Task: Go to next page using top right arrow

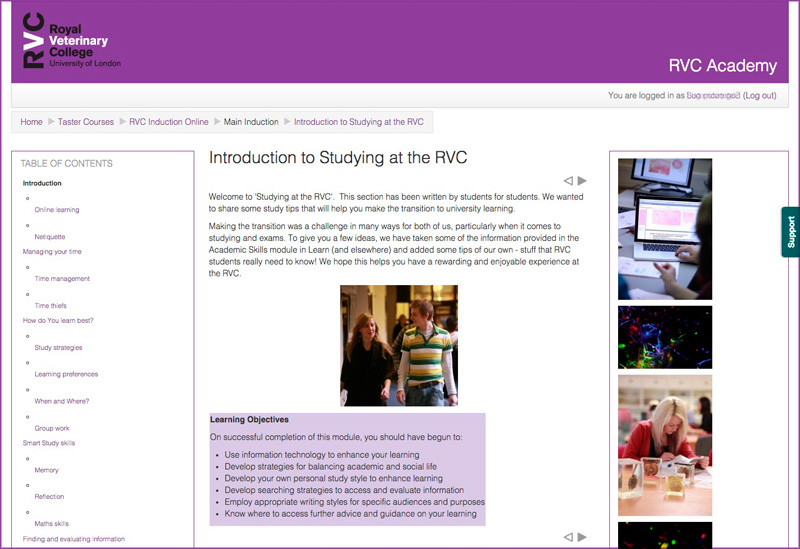Action: [582, 181]
